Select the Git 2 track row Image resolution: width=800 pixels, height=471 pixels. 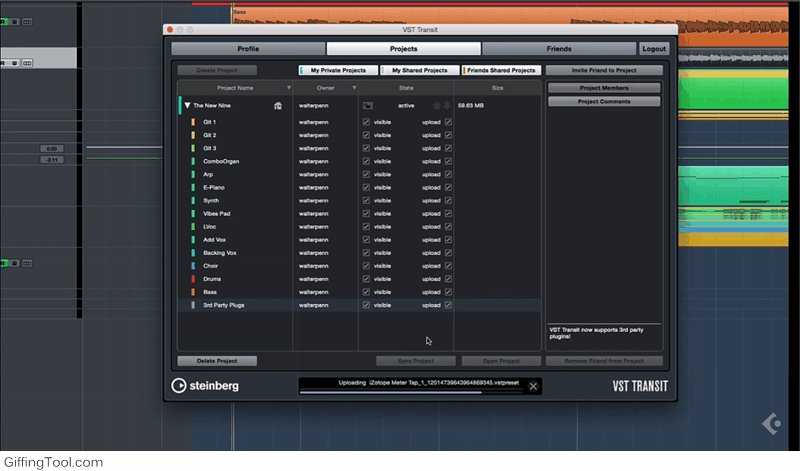pos(359,135)
